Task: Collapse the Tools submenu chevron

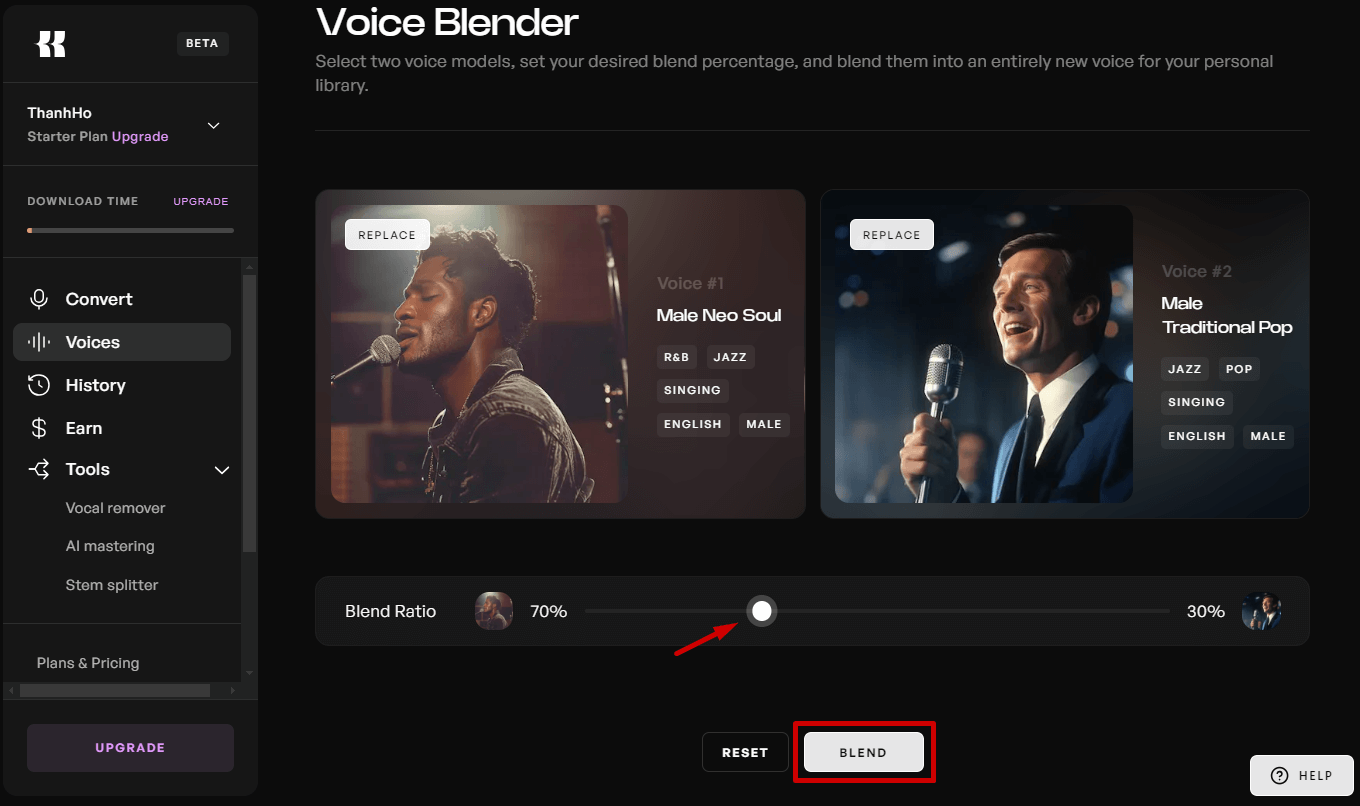Action: [222, 470]
